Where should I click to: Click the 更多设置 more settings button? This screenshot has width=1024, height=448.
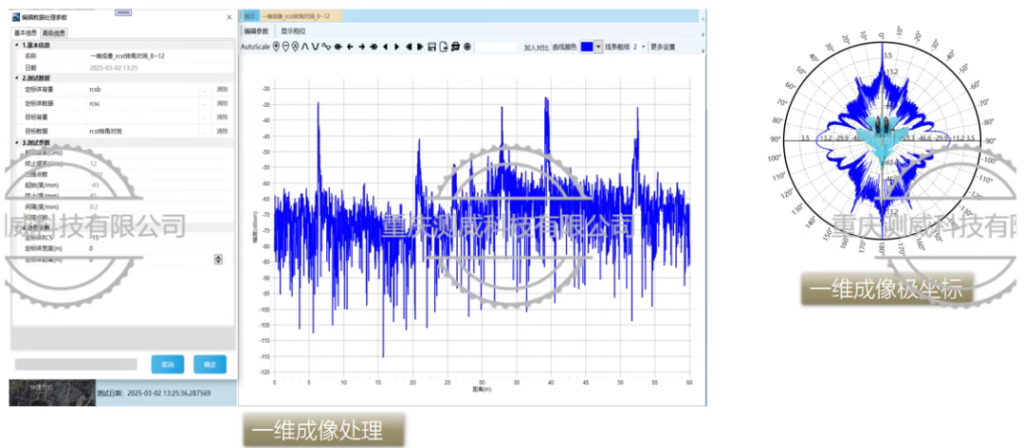(663, 46)
